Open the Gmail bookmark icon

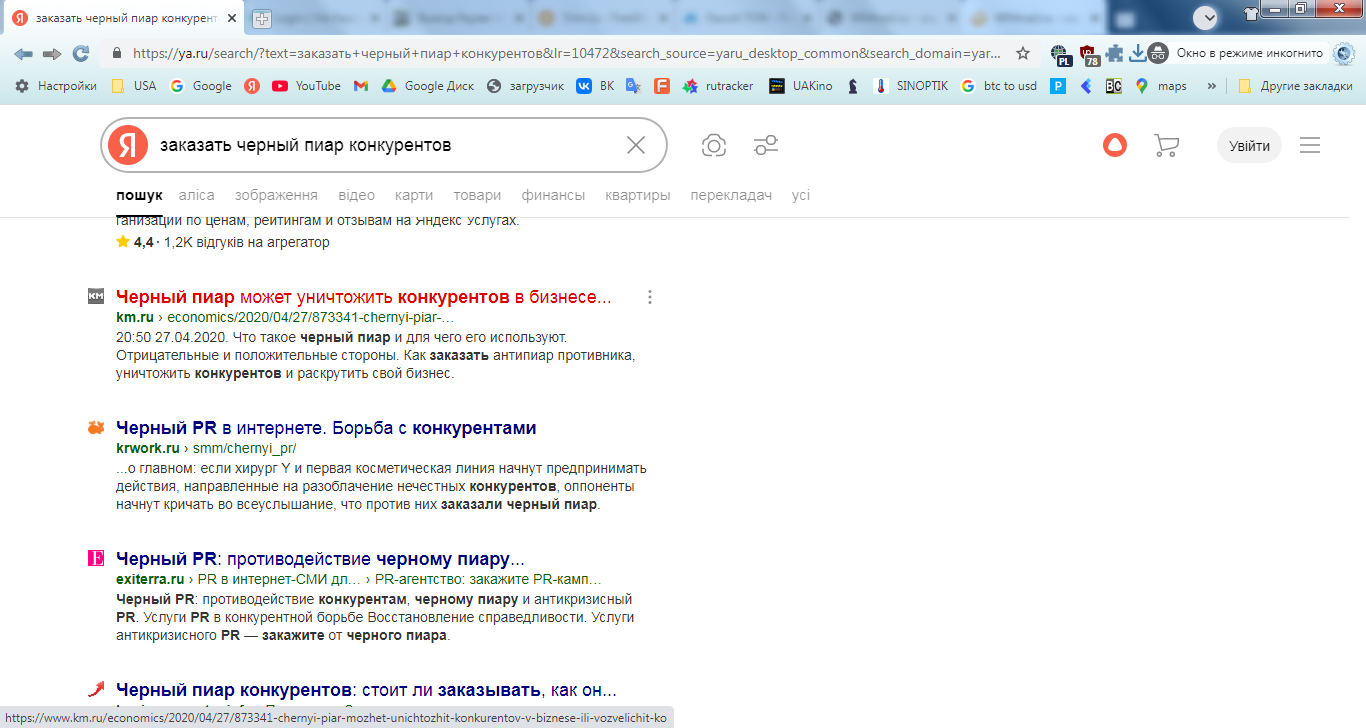[361, 86]
